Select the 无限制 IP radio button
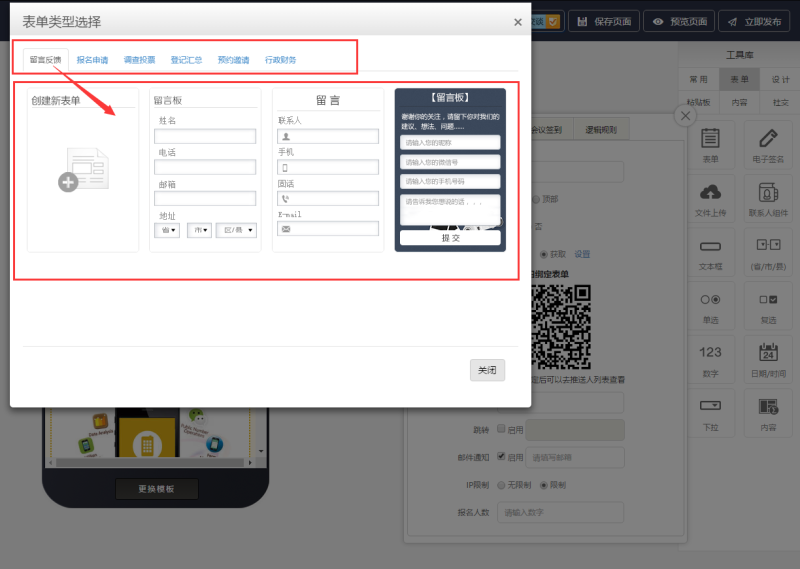 (502, 485)
